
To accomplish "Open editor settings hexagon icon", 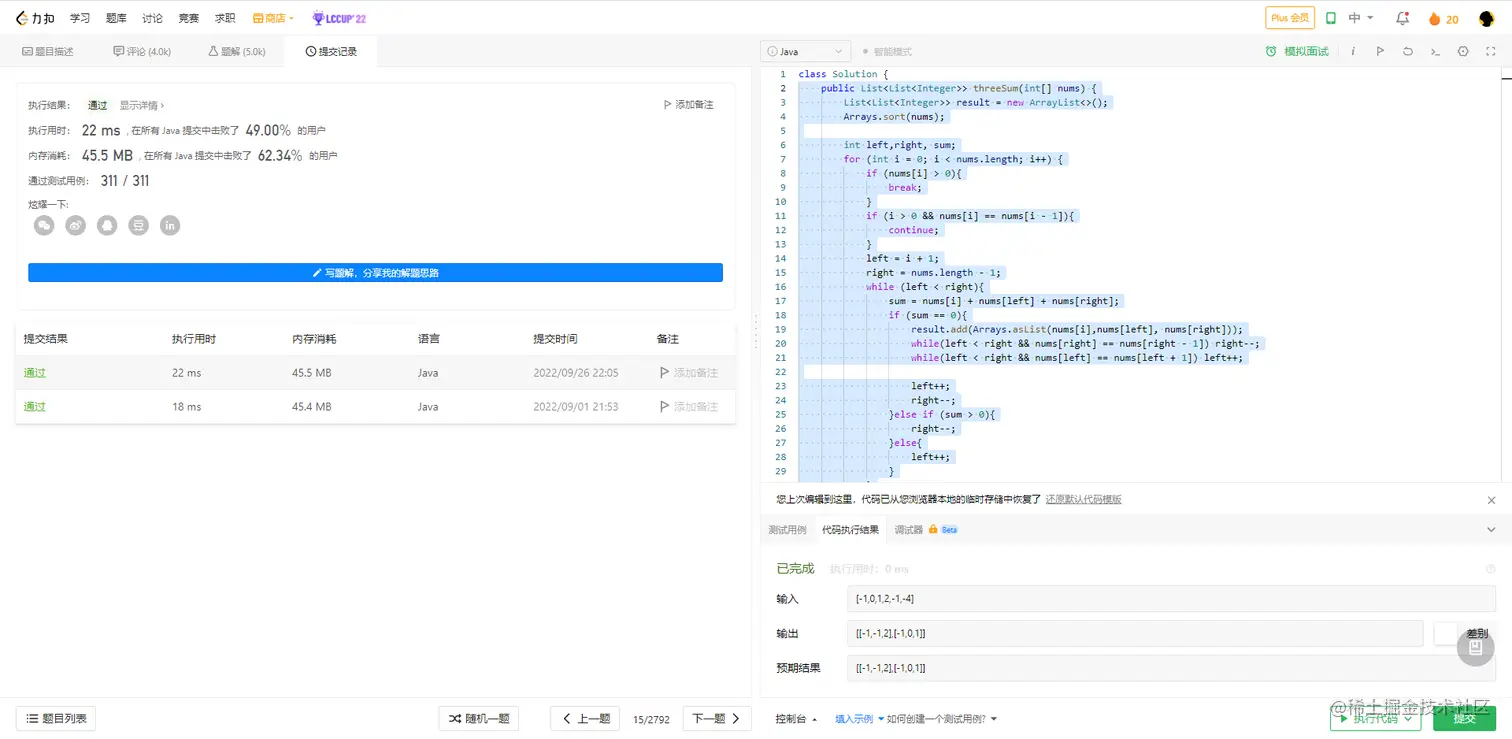I will point(1463,51).
